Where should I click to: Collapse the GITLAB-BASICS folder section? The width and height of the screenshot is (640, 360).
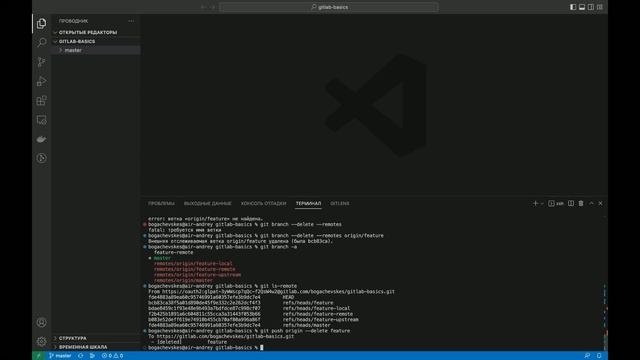(96, 42)
